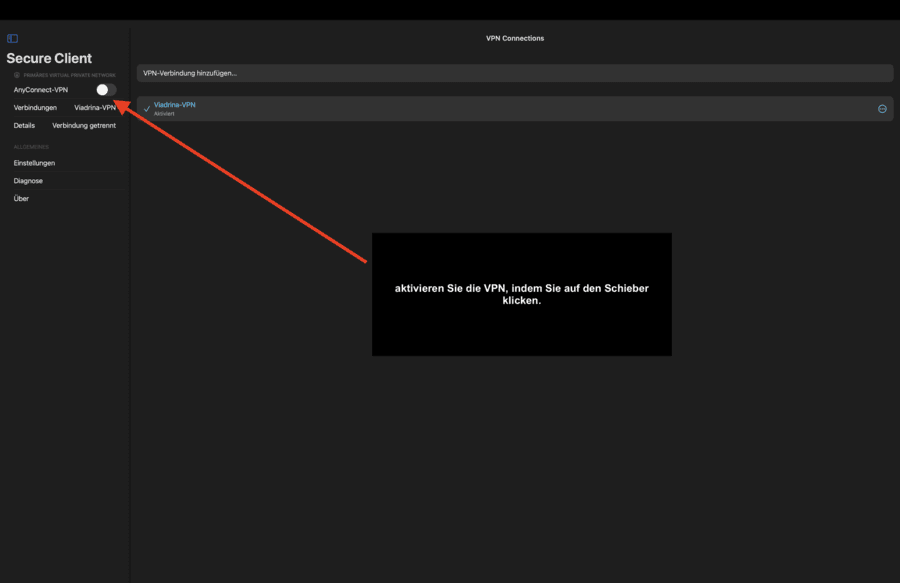Toggle the sidebar panel icon above Secure Client
Screen dimensions: 900x583
[12, 38]
